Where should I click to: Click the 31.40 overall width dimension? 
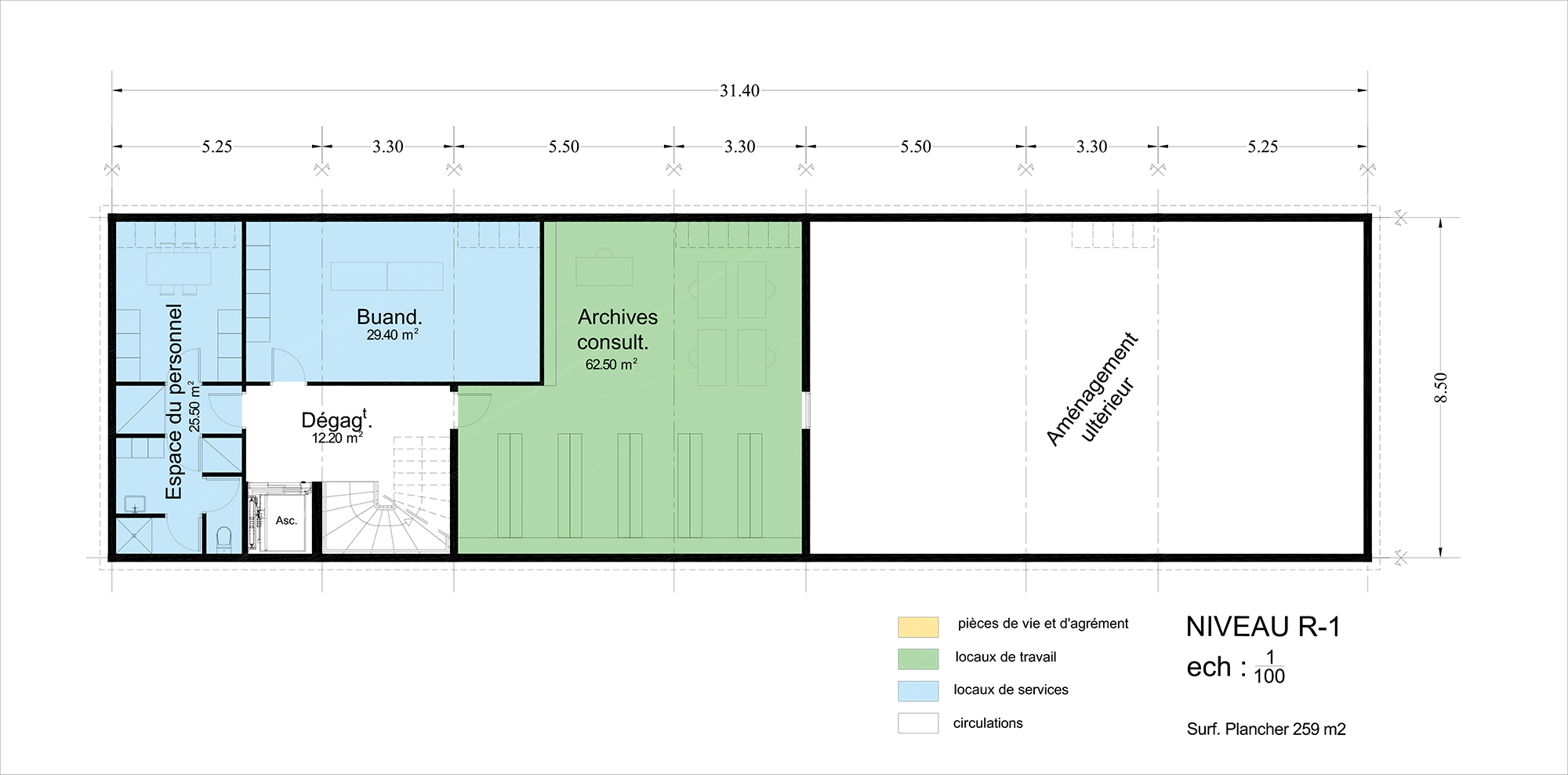pyautogui.click(x=739, y=91)
